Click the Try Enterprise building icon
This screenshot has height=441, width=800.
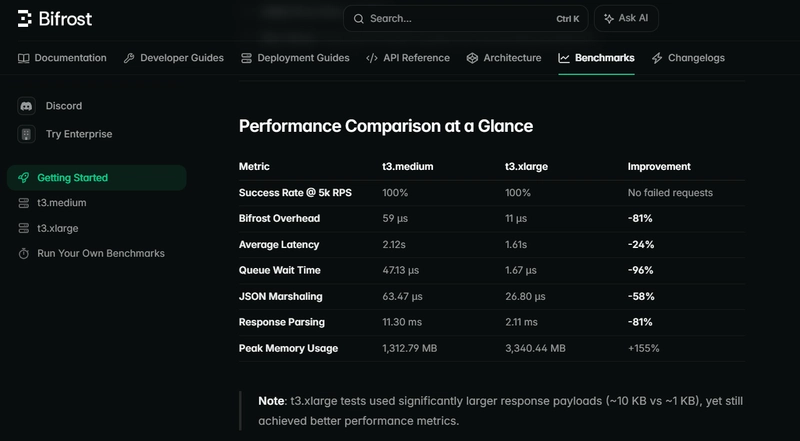[x=26, y=134]
